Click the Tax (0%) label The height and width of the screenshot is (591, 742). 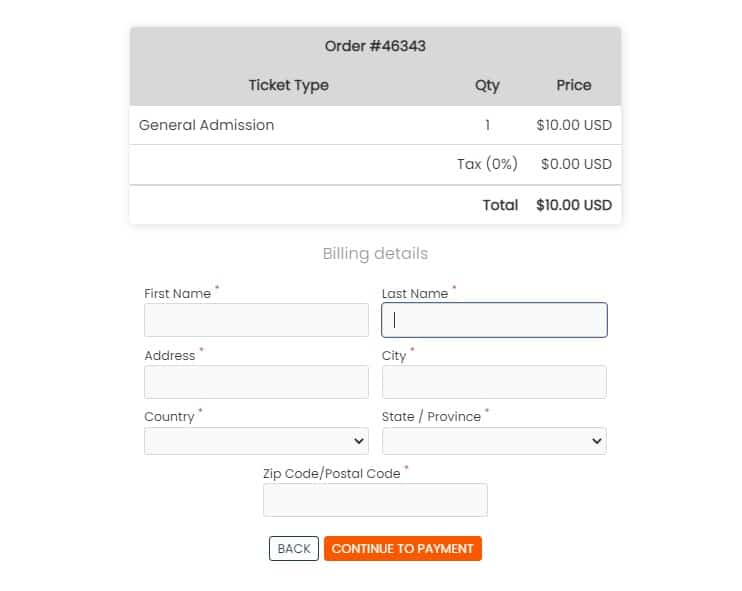[x=487, y=164]
